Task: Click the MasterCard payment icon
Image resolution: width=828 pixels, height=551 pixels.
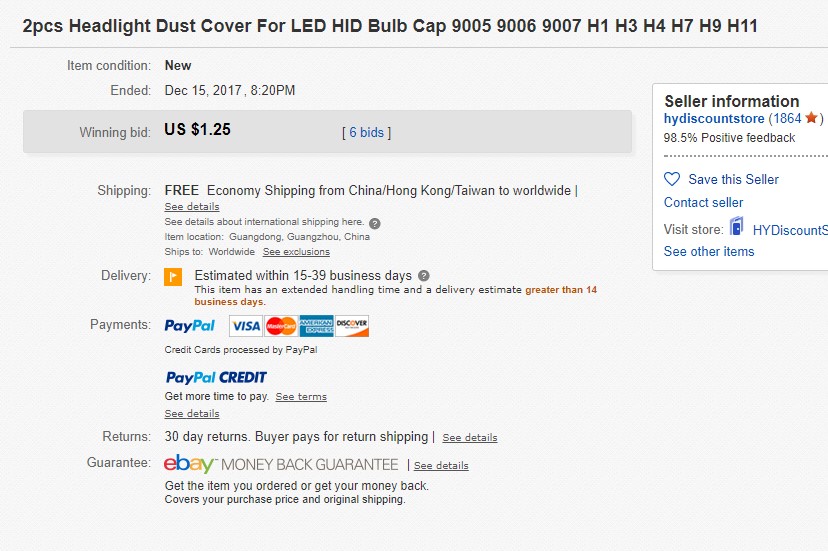Action: (281, 326)
